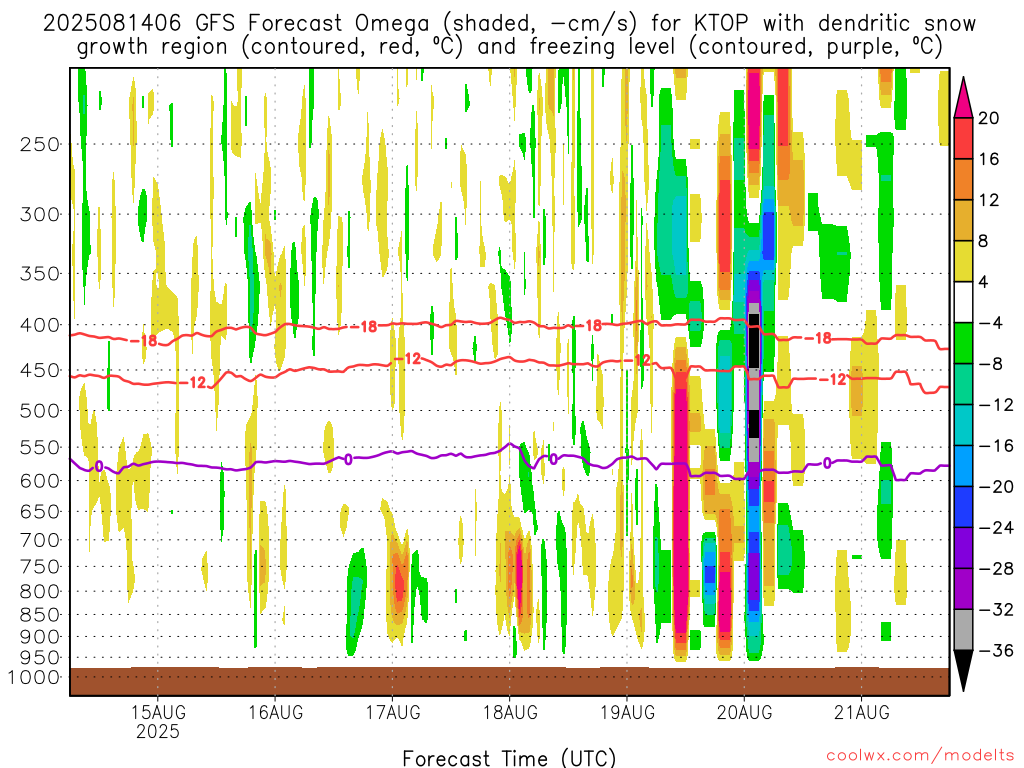Click the violet colorbar swatch between -24 and -28

point(963,548)
